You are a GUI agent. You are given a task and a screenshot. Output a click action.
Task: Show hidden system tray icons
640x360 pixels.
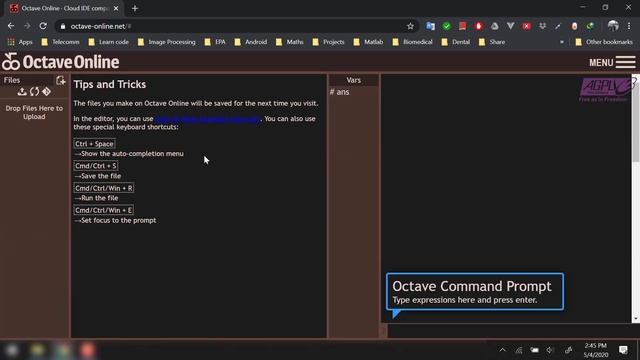(502, 350)
